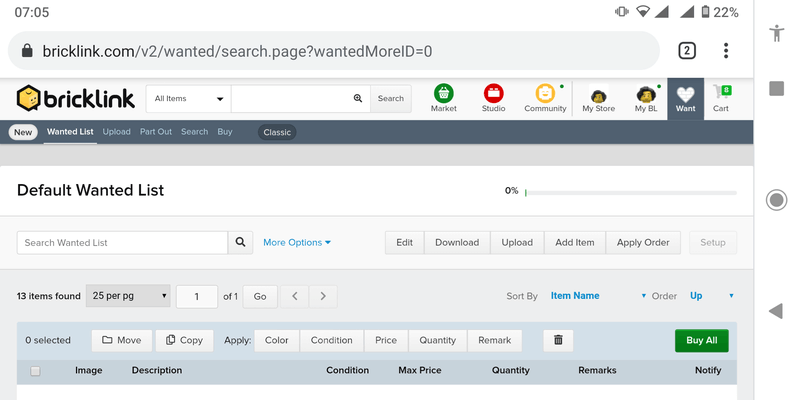Viewport: 800px width, 400px height.
Task: Click the Setup button
Action: click(x=713, y=242)
